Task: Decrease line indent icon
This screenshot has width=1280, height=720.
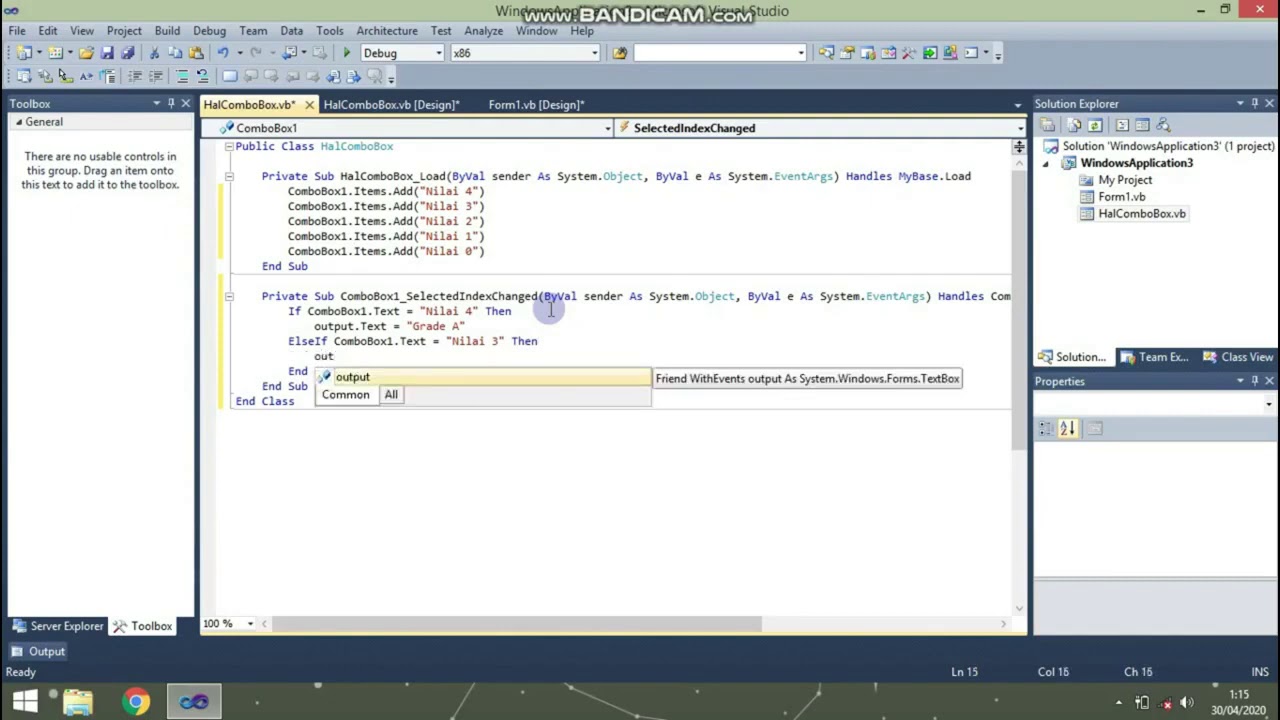Action: (135, 76)
